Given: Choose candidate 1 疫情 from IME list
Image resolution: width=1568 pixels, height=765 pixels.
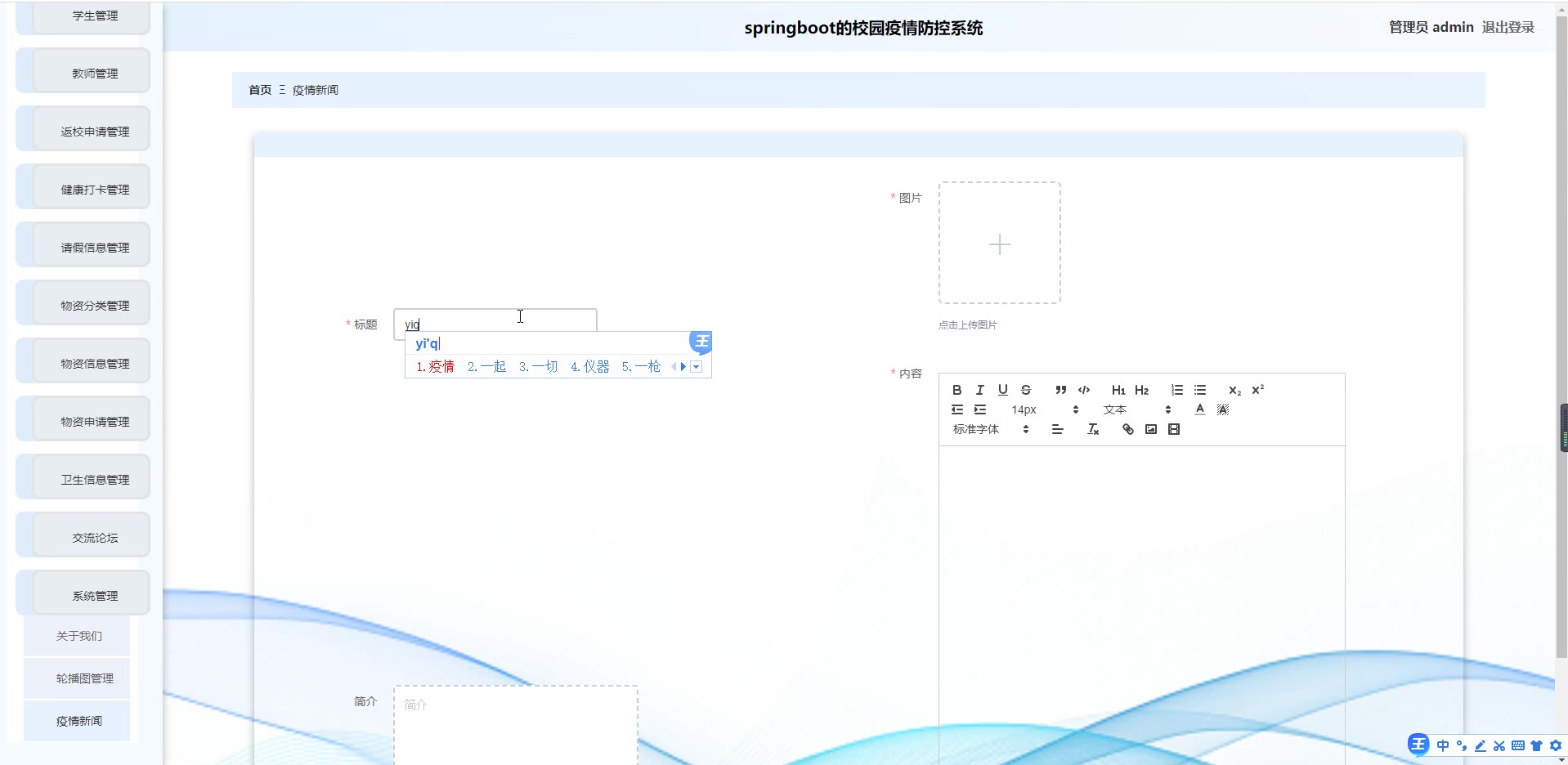Looking at the screenshot, I should pyautogui.click(x=435, y=367).
